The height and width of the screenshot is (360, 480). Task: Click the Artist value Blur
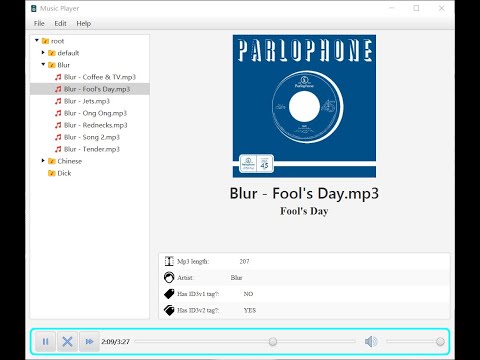coord(236,277)
